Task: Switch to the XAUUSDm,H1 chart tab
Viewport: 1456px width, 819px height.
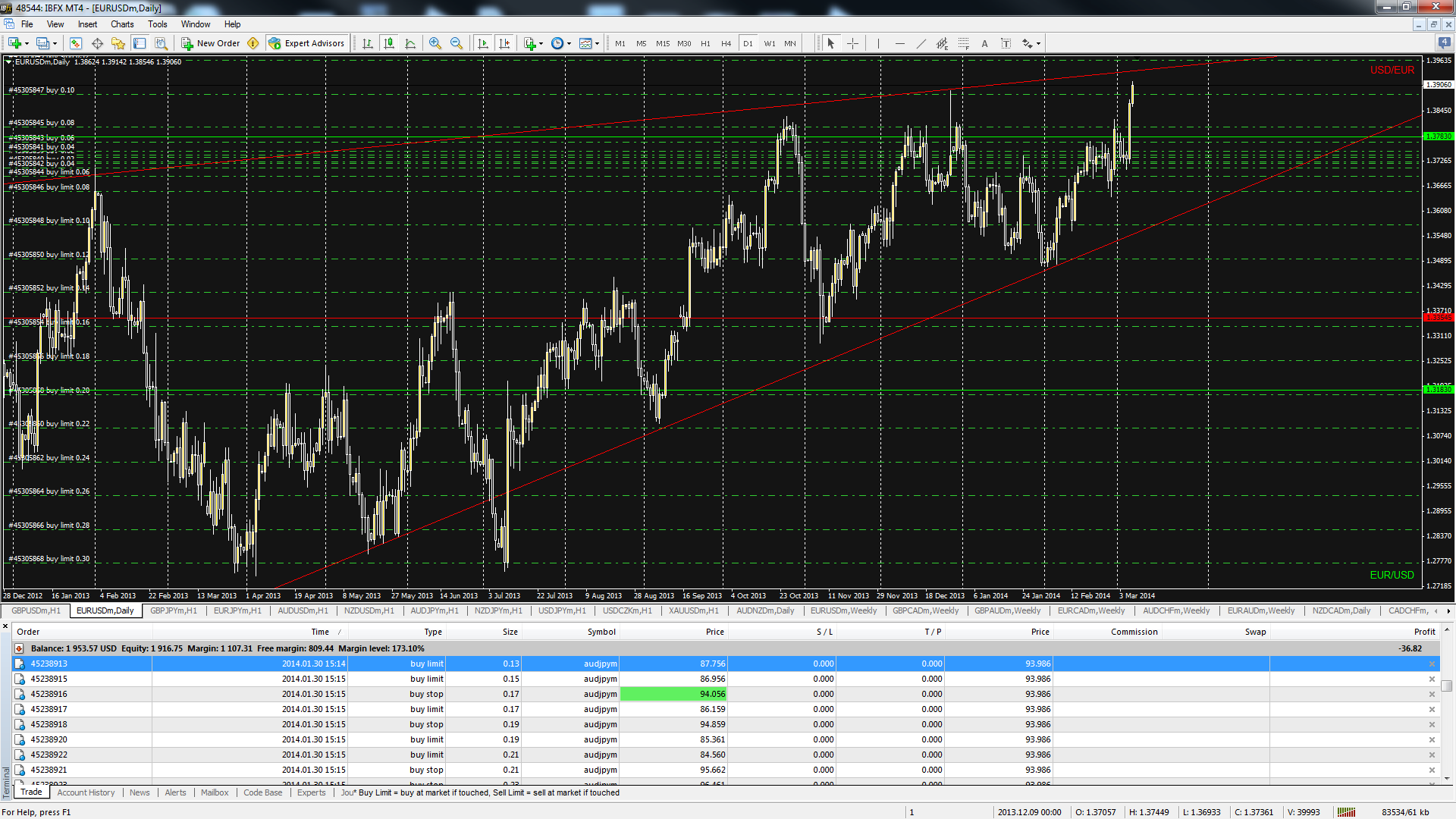Action: pos(693,610)
